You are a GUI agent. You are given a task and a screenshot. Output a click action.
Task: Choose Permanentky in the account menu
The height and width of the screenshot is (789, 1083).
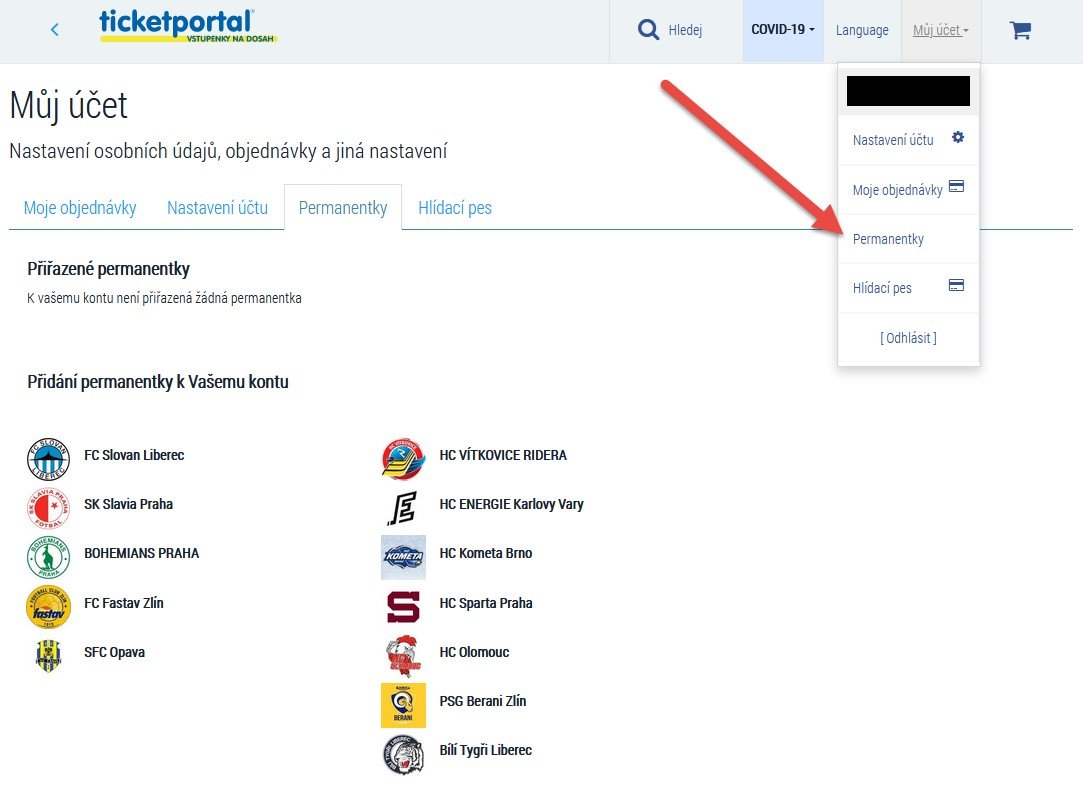[x=888, y=239]
